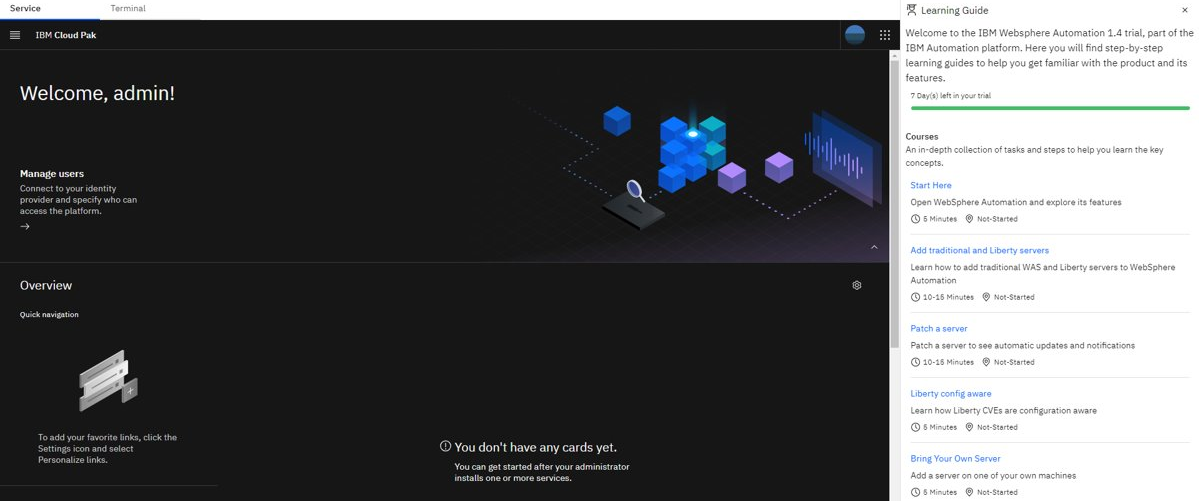This screenshot has width=1199, height=501.
Task: Open the Bring Your Own Server course
Action: 955,458
